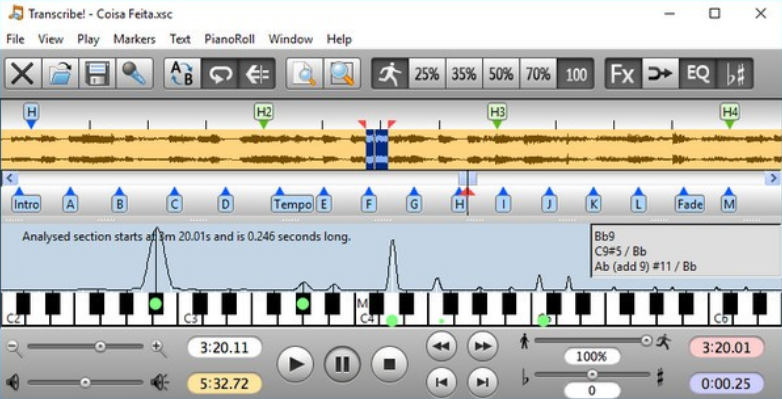
Task: Click the A-B selection icon
Action: tap(183, 74)
